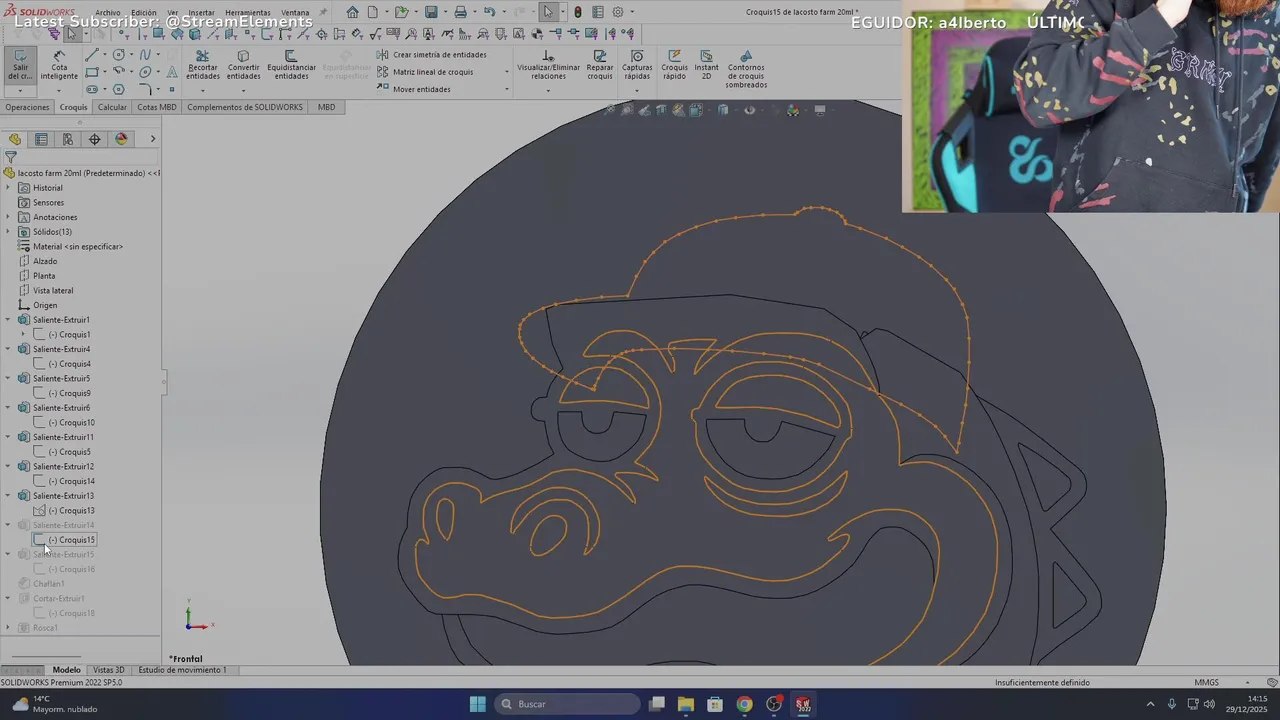The image size is (1280, 720).
Task: Open the MMGS units status menu
Action: [1207, 683]
